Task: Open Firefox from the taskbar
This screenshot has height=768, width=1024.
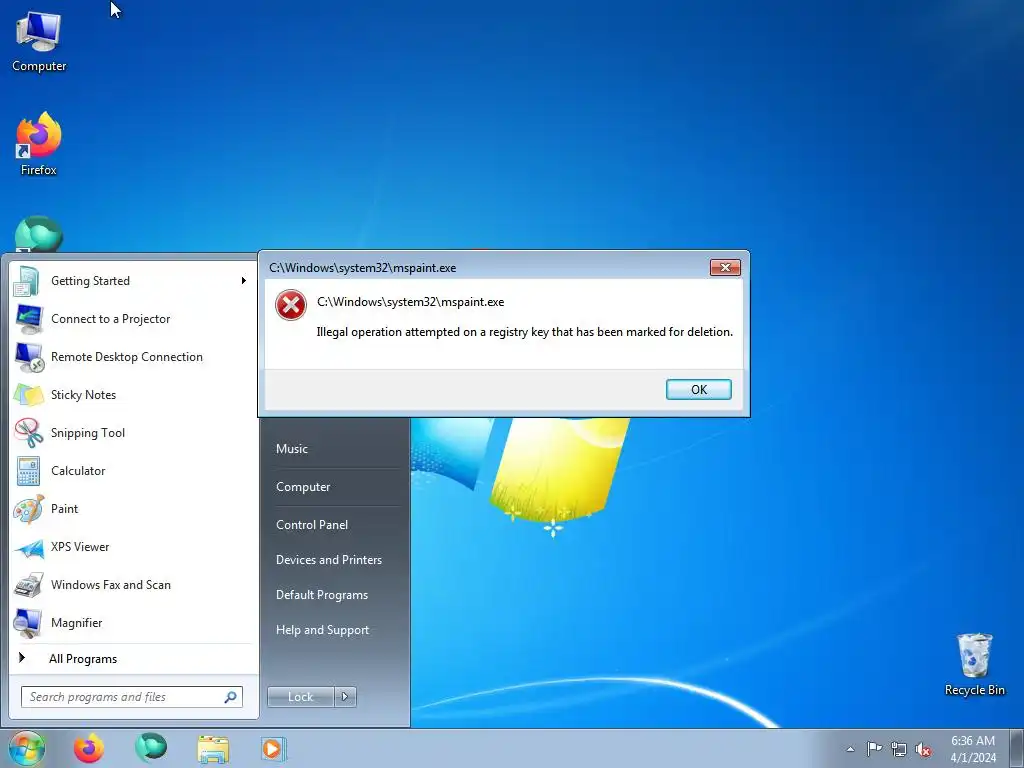Action: point(89,748)
